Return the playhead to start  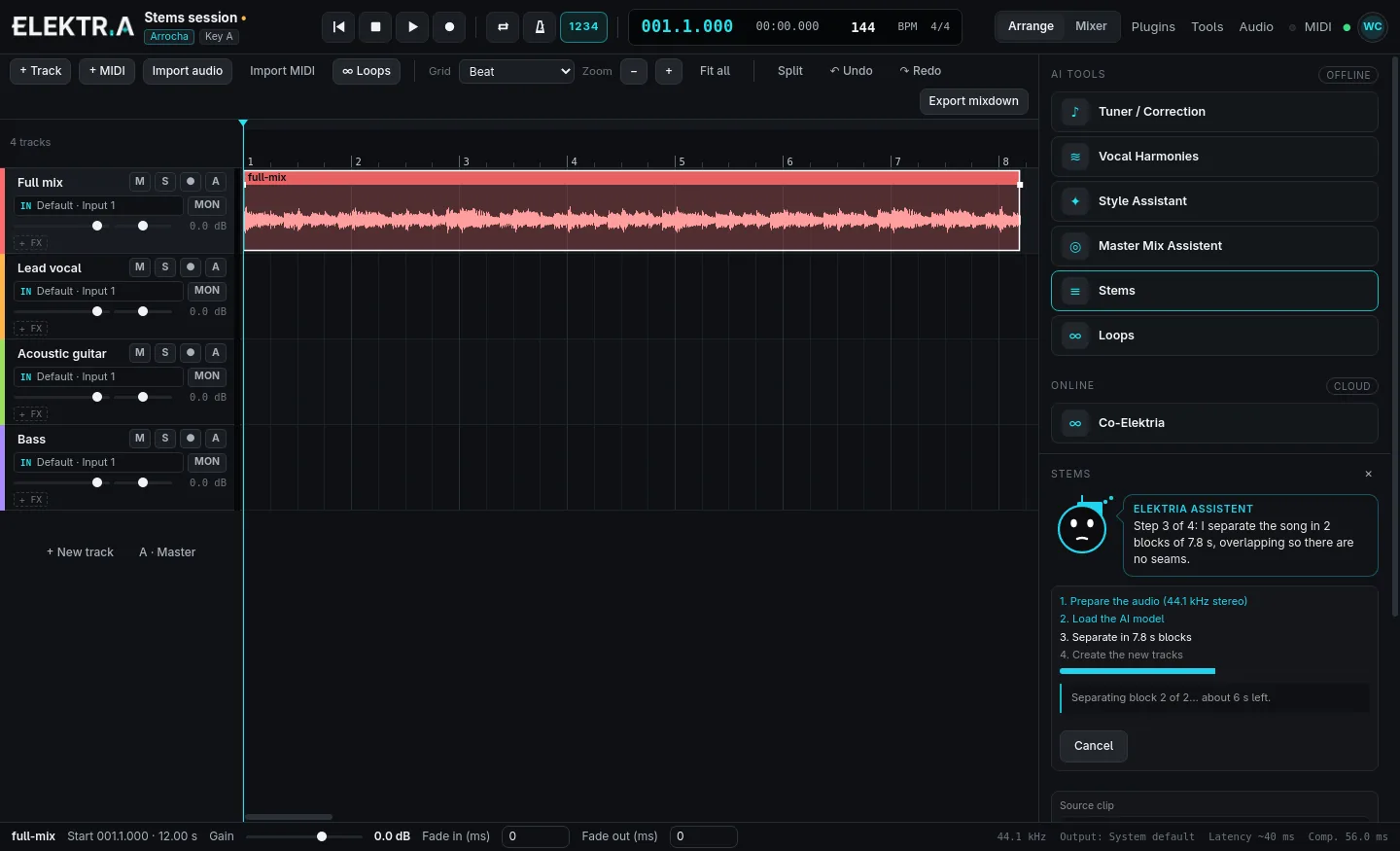[338, 27]
